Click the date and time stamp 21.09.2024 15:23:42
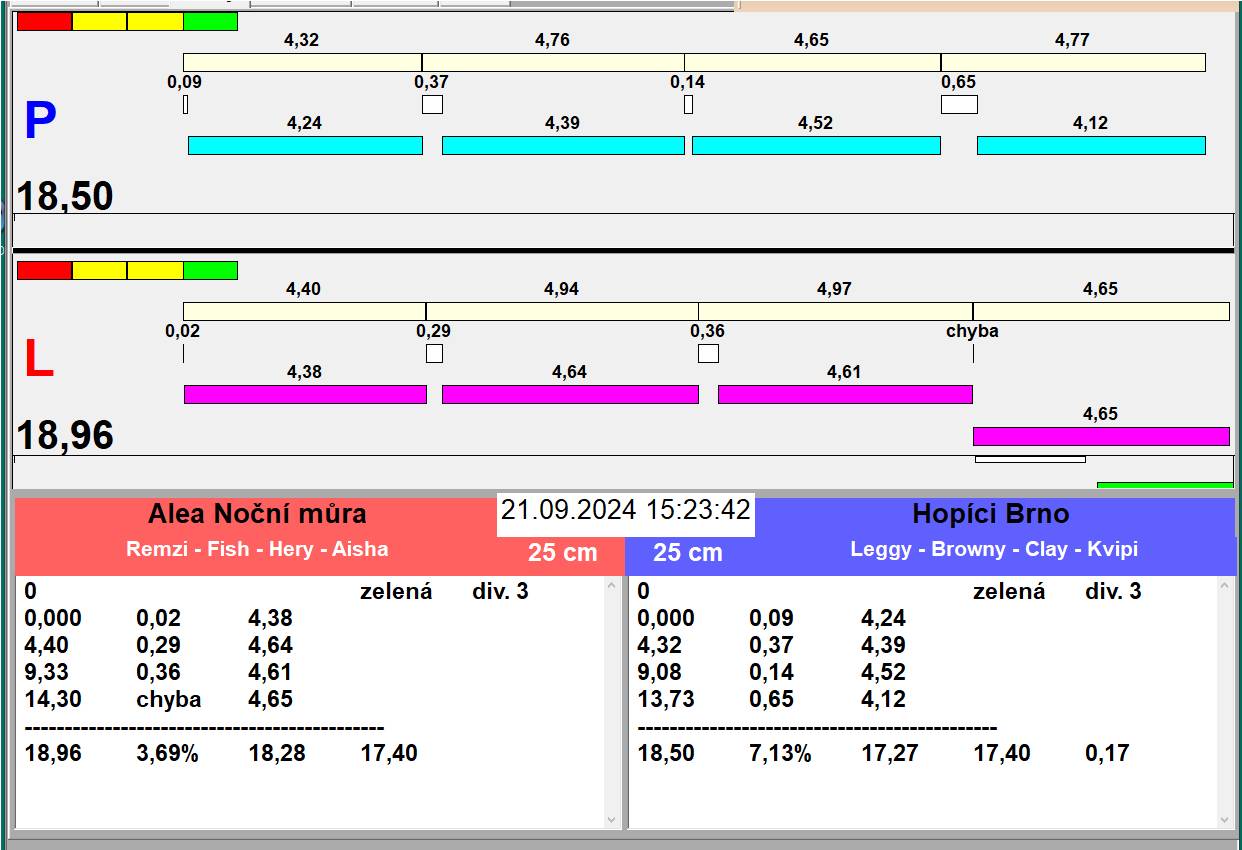The width and height of the screenshot is (1242, 850). (x=626, y=510)
